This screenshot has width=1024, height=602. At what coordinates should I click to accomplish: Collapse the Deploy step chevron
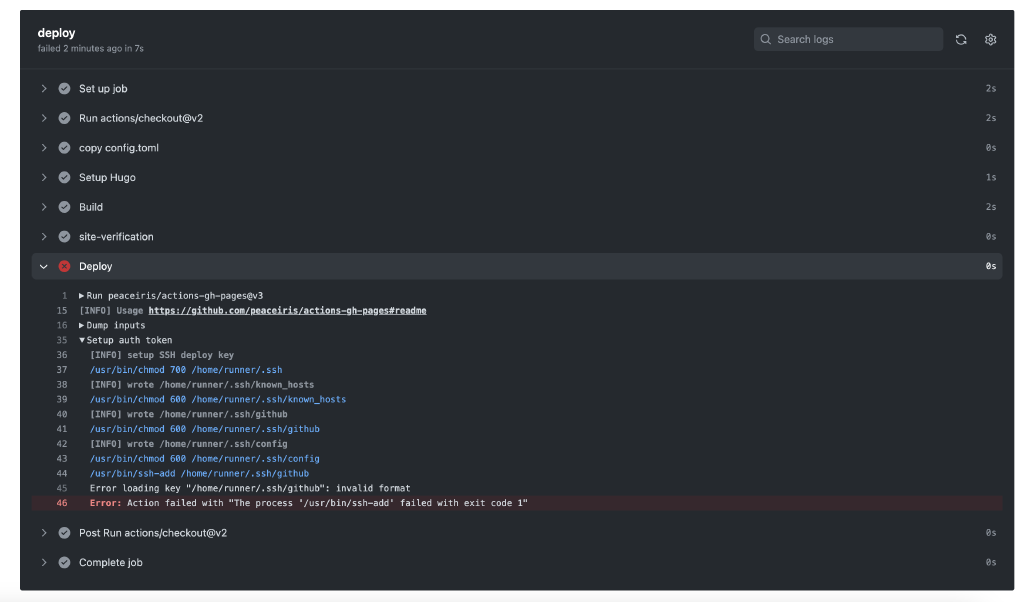44,267
